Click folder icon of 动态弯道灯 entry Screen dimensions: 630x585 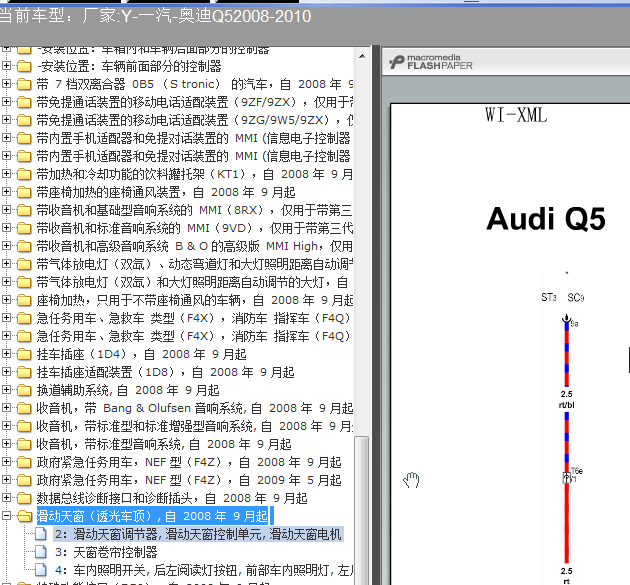click(x=24, y=264)
